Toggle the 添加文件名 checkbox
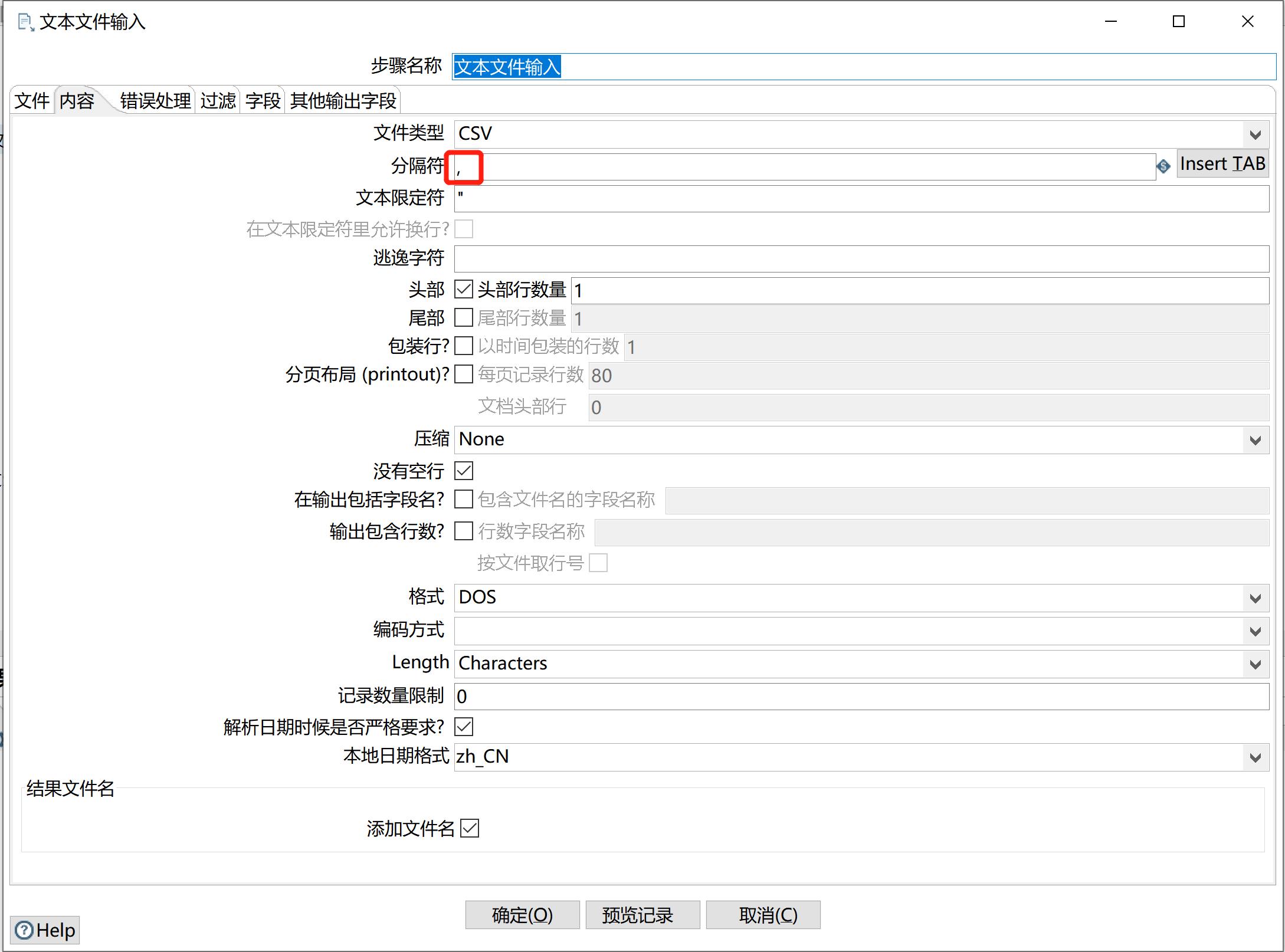The width and height of the screenshot is (1285, 952). [x=470, y=828]
